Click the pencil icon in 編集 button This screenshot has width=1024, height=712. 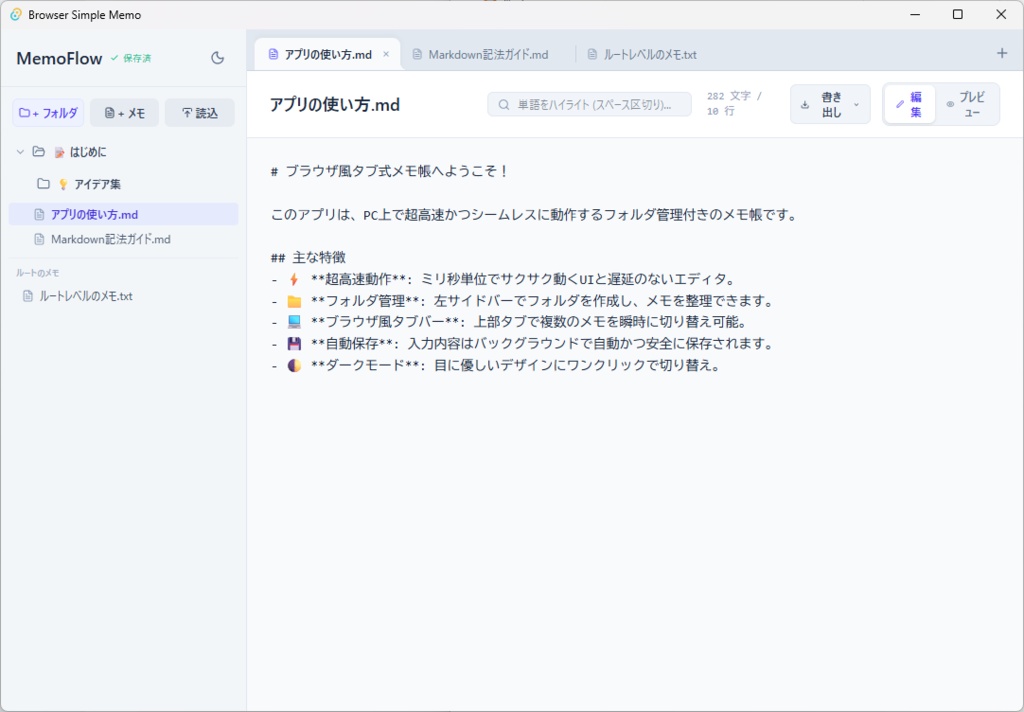[x=900, y=105]
